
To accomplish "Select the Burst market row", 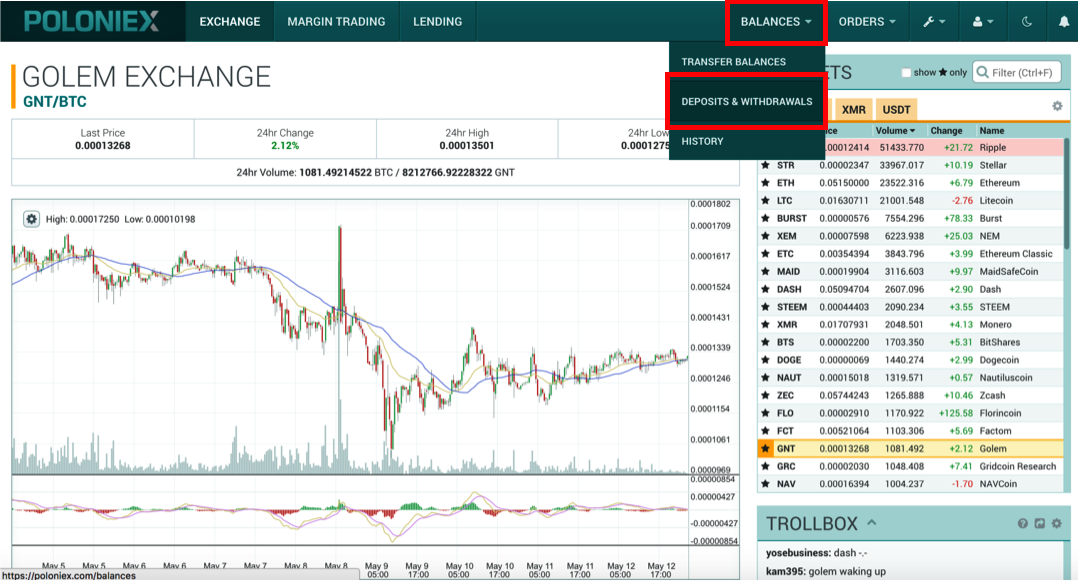I will point(910,218).
